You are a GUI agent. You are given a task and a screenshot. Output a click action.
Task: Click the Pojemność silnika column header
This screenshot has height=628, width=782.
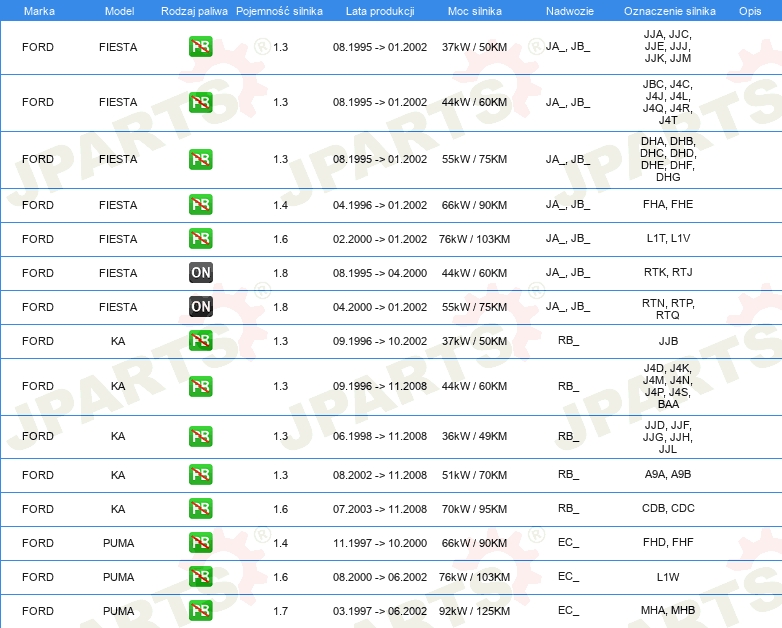(279, 11)
